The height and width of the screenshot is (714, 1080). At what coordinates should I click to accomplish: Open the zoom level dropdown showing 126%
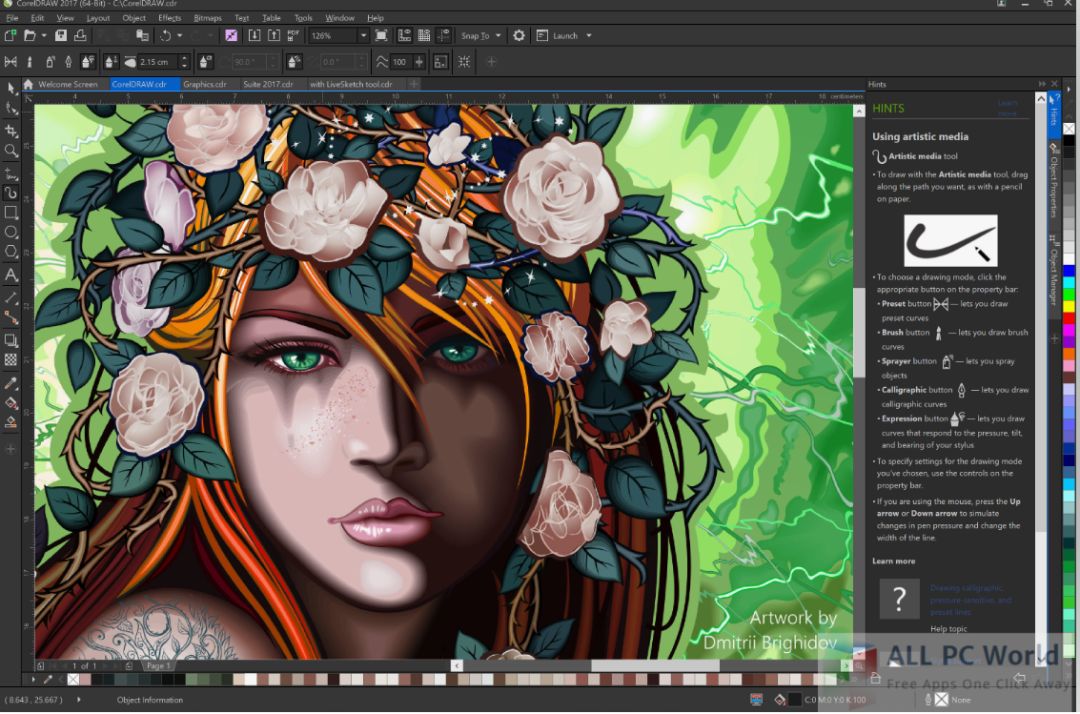[x=363, y=35]
